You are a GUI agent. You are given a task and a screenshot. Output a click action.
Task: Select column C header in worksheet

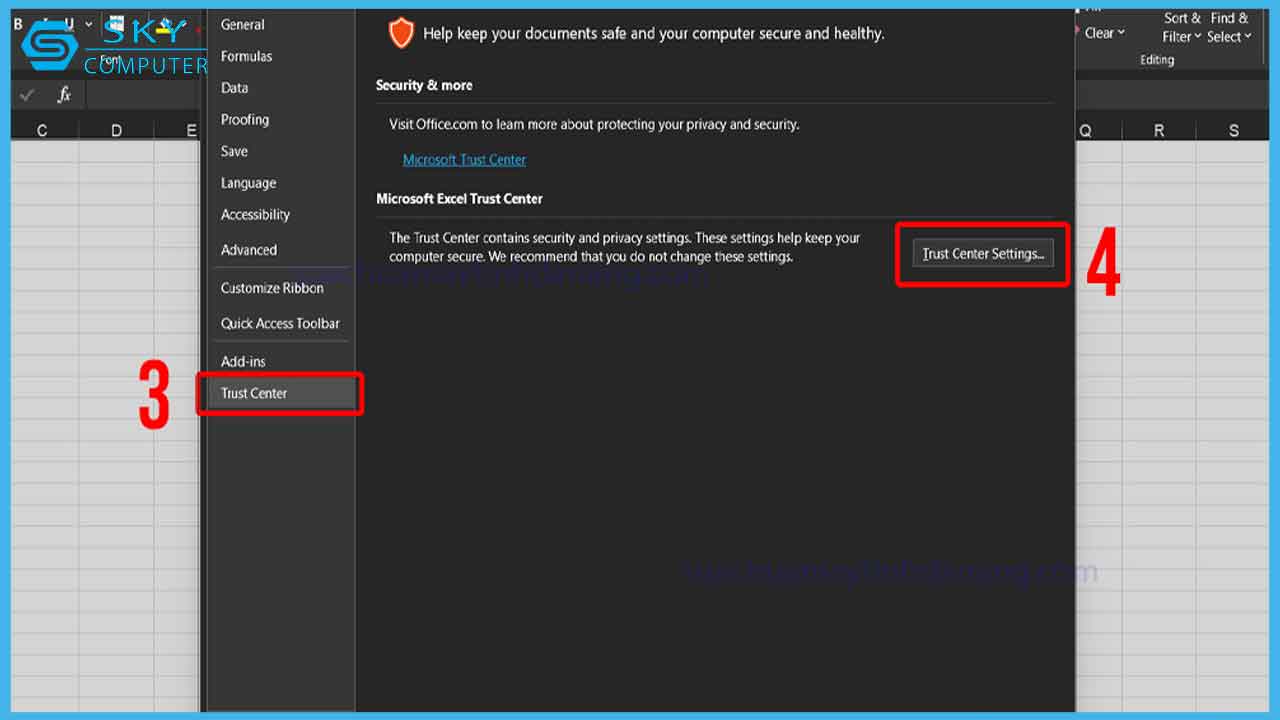(42, 131)
